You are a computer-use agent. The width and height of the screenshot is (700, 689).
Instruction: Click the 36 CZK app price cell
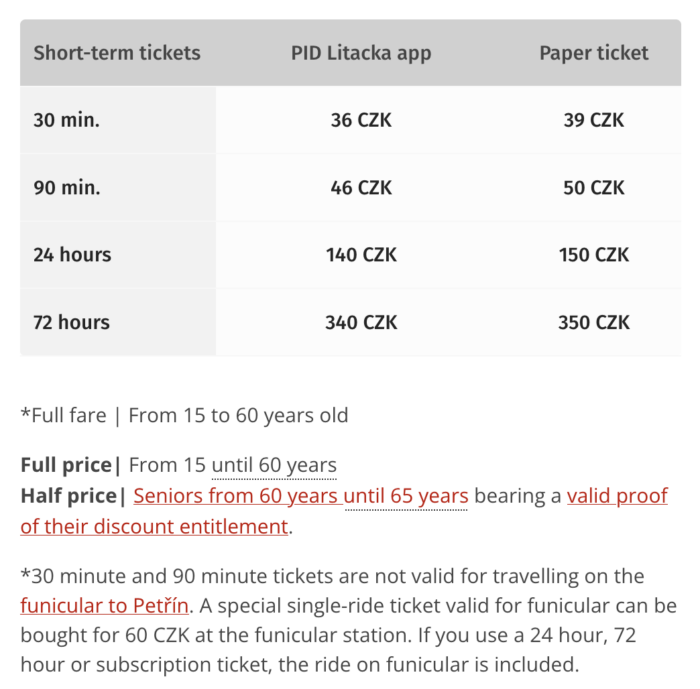click(x=361, y=120)
